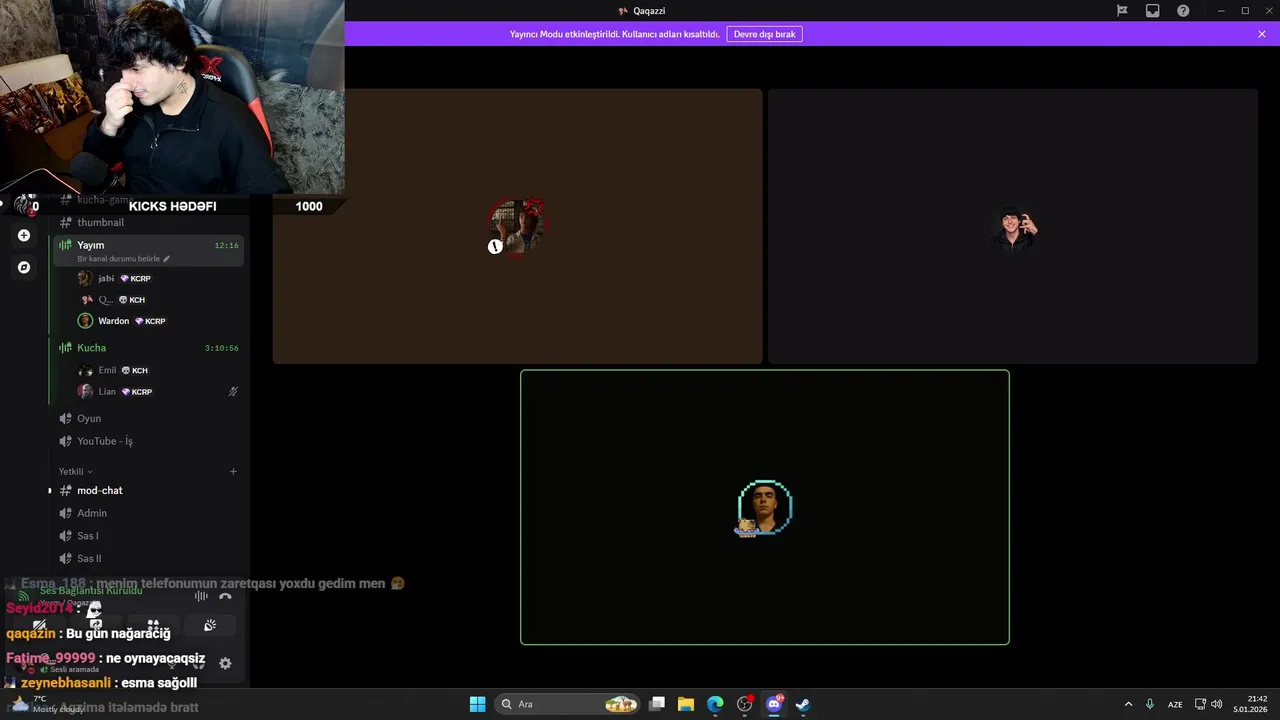Click the muted mic icon beside Lian
This screenshot has height=720, width=1280.
pos(233,392)
